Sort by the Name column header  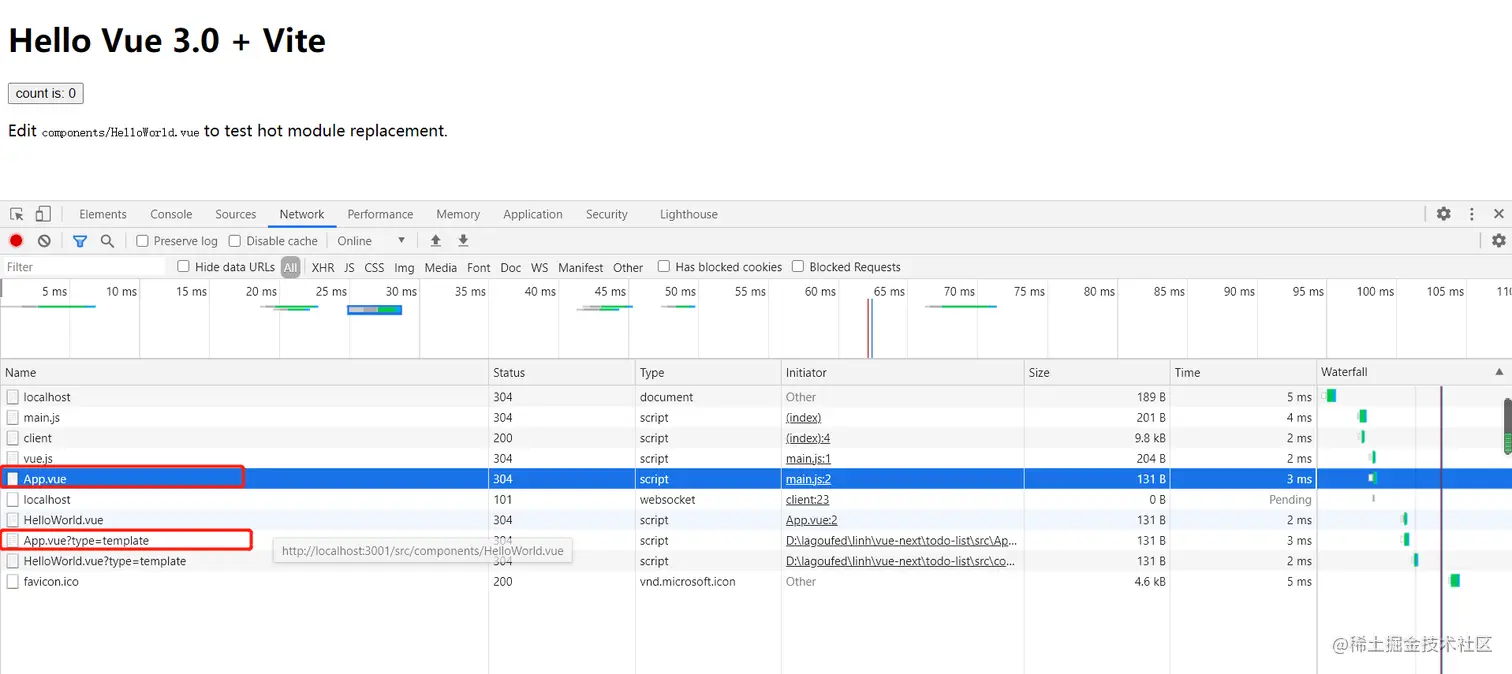(x=244, y=372)
